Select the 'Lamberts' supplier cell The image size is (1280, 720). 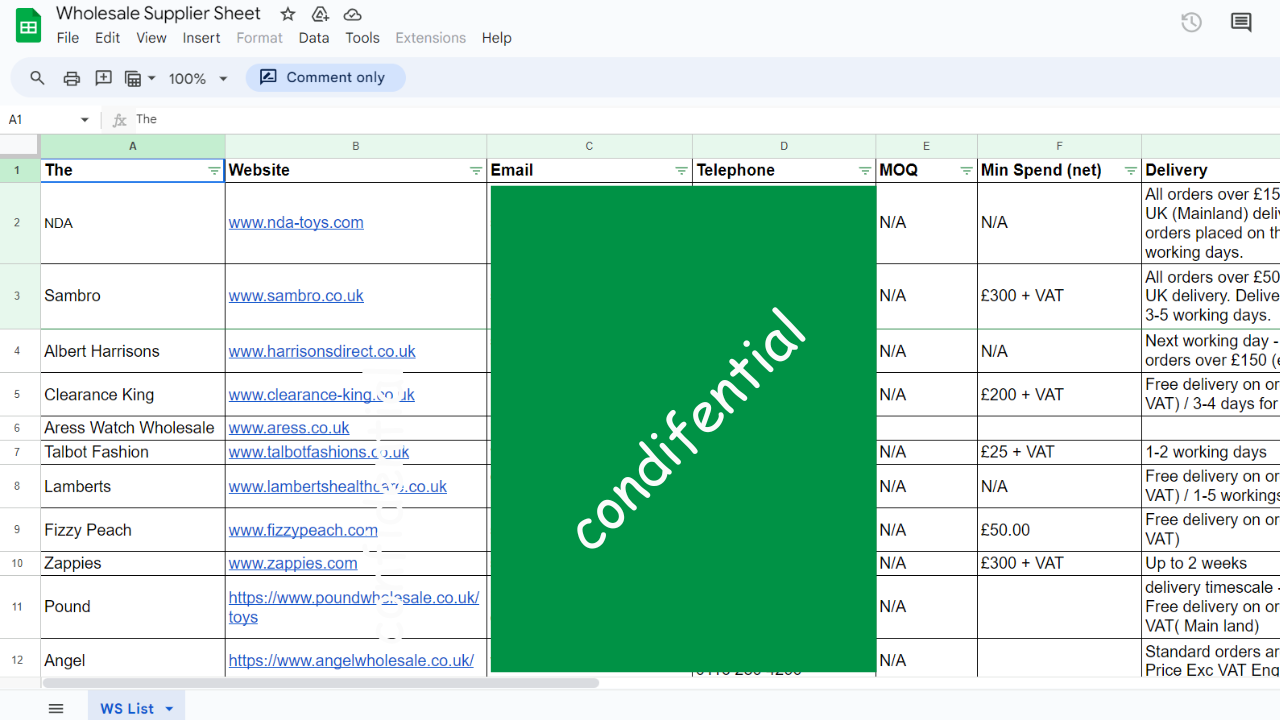click(x=133, y=487)
